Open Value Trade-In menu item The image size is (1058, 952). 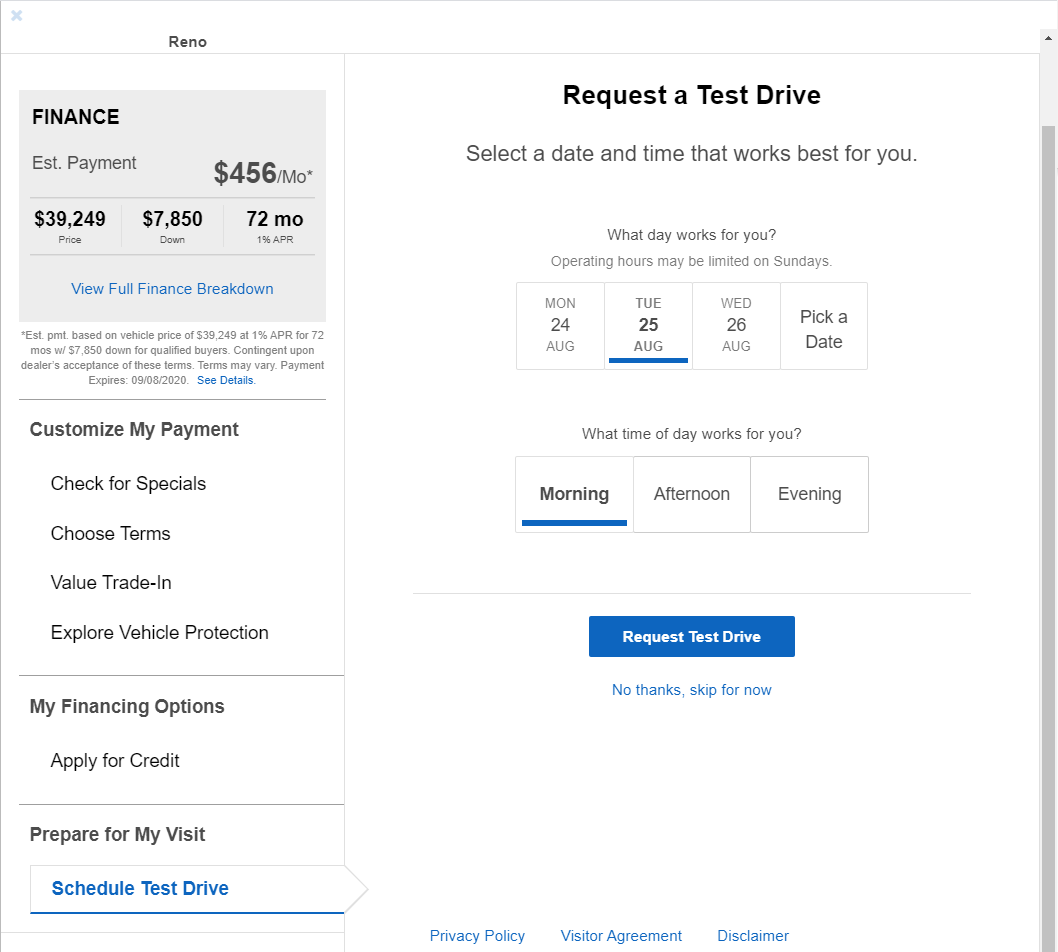click(x=111, y=583)
